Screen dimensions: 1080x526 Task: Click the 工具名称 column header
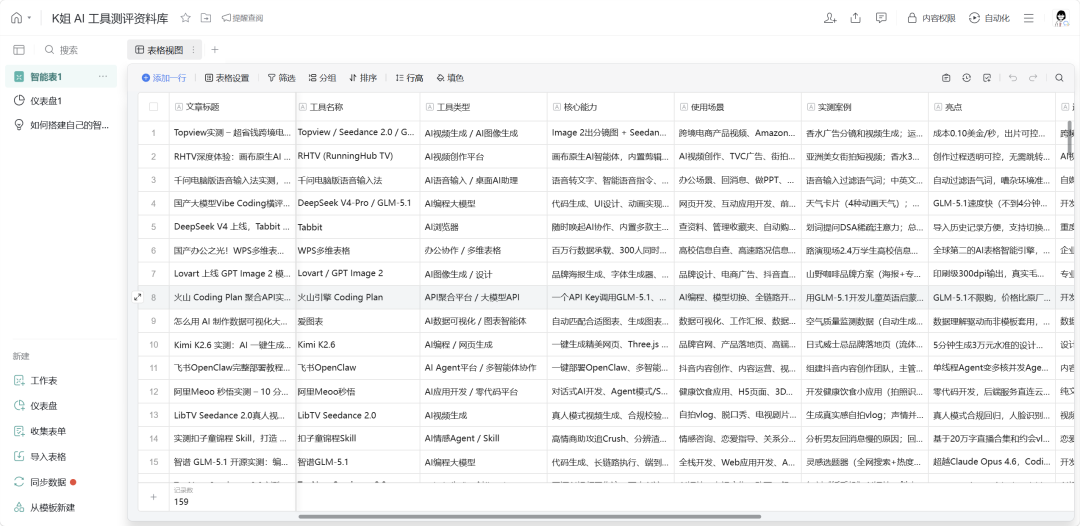(357, 107)
